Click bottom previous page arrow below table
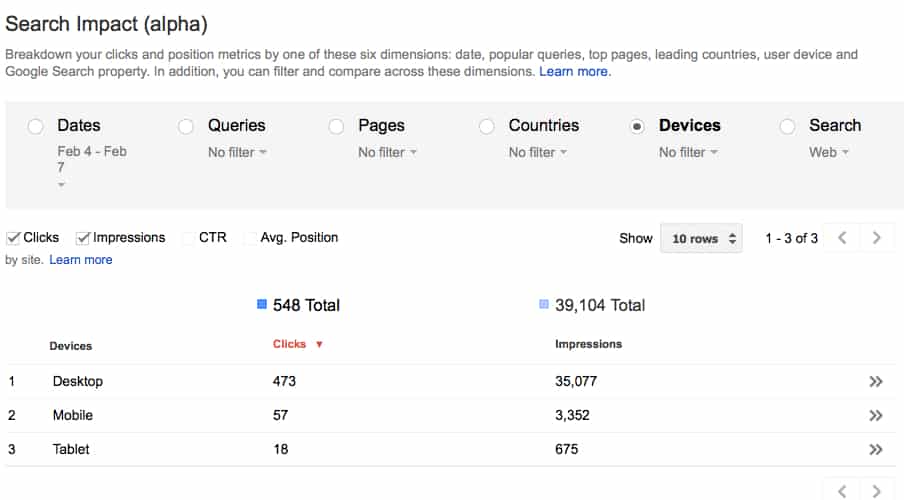 coord(842,491)
